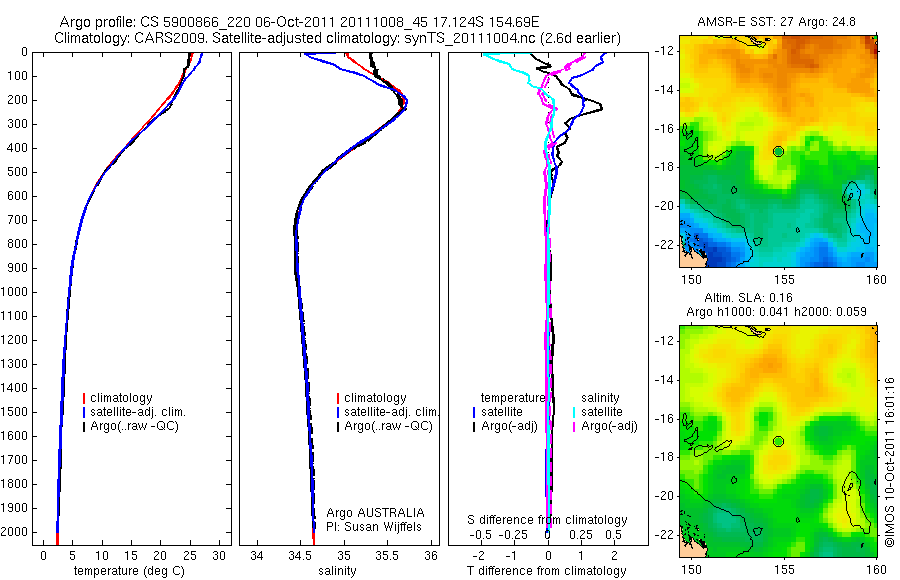Click the Argo float marker on SST map
The width and height of the screenshot is (900, 580).
coord(778,152)
